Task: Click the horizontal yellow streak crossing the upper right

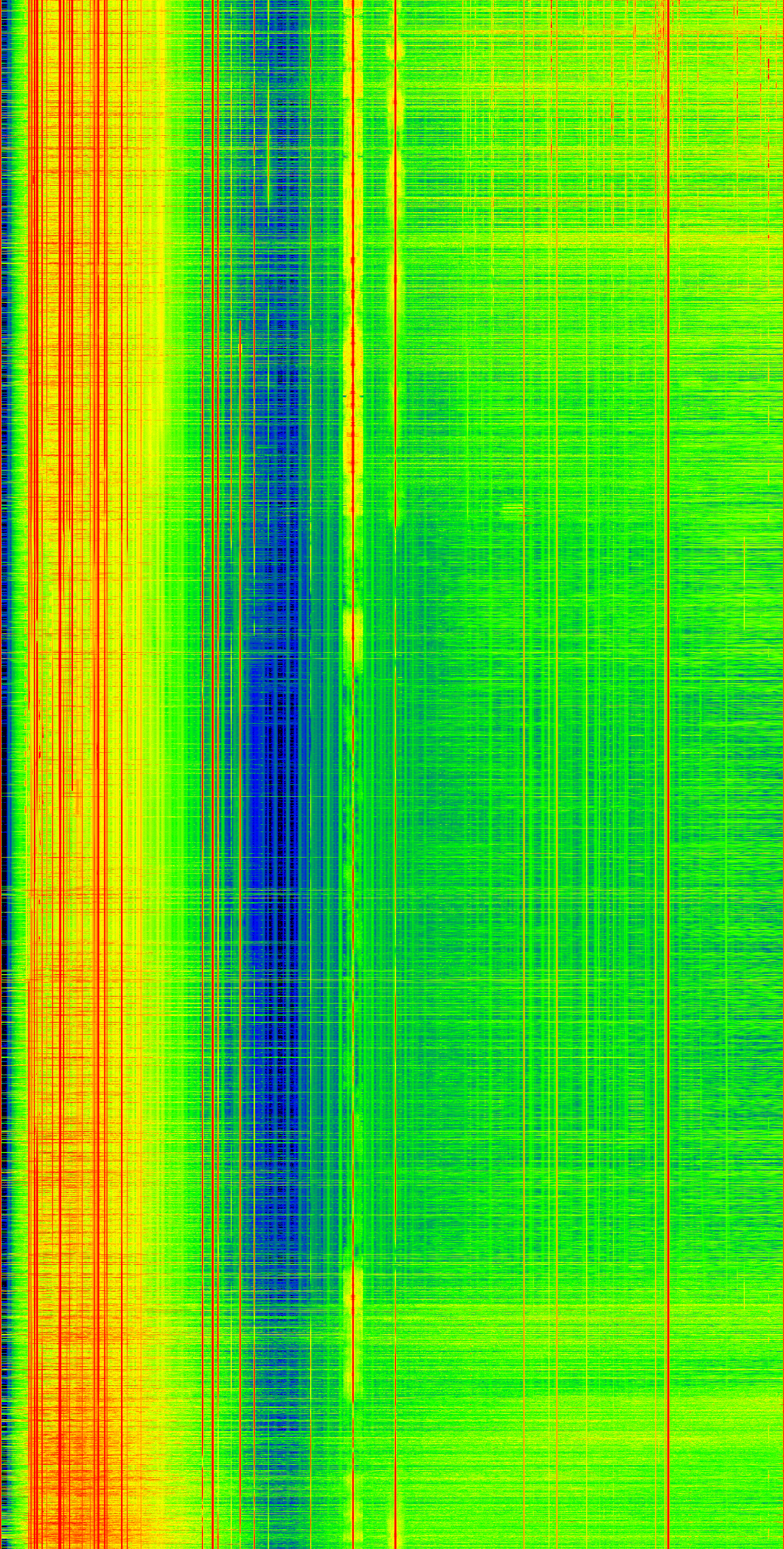Action: pyautogui.click(x=661, y=241)
